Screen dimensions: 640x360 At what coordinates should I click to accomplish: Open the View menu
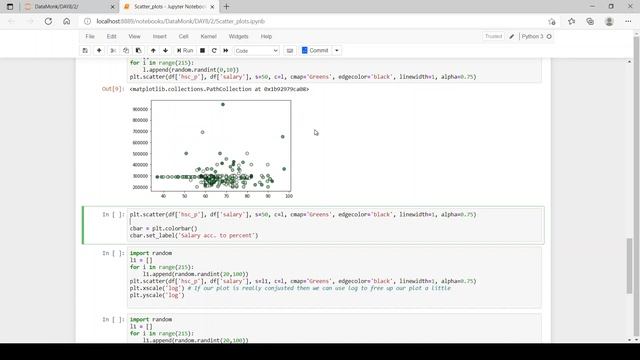(x=134, y=36)
